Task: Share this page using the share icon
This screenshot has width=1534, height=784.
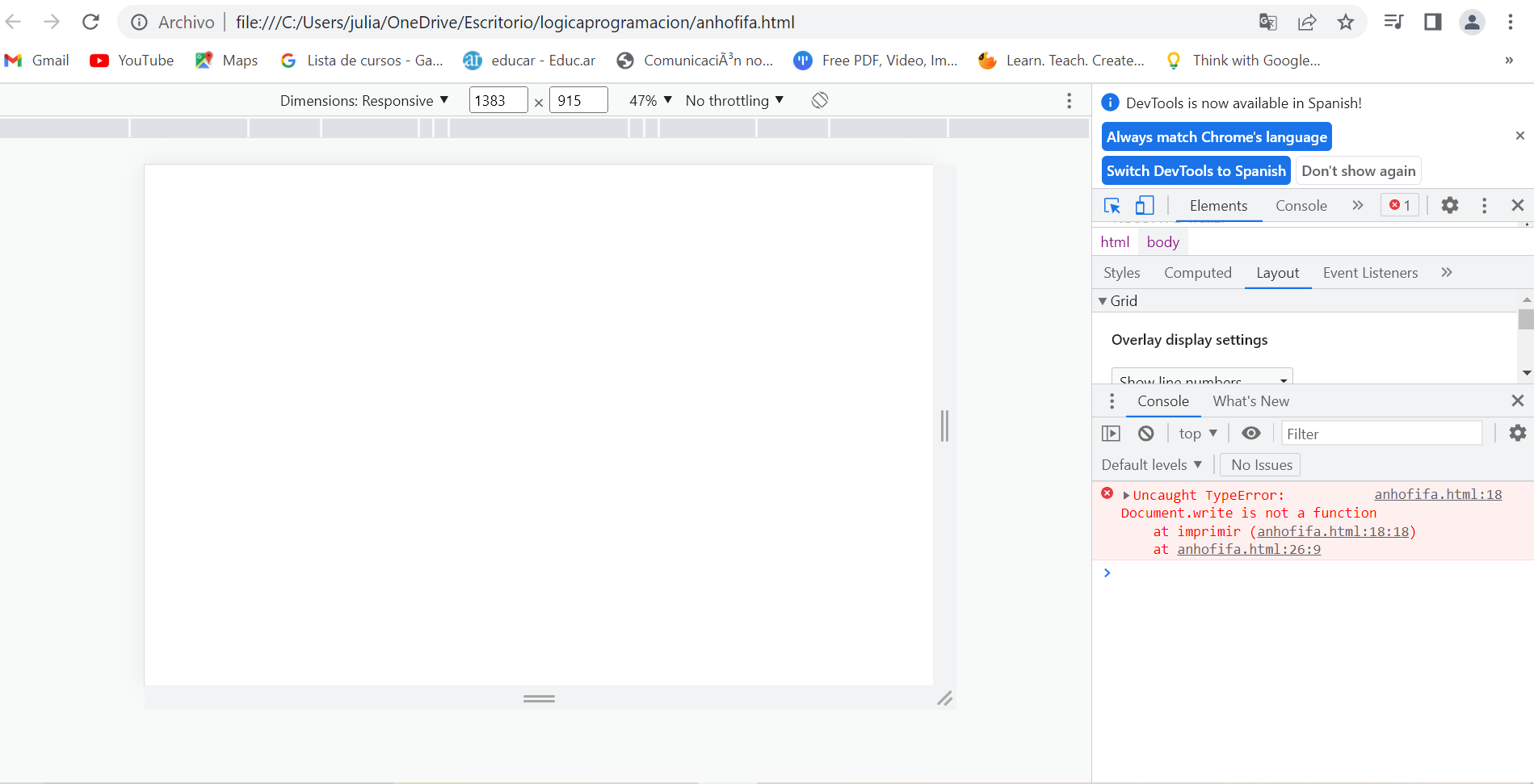Action: [x=1307, y=22]
